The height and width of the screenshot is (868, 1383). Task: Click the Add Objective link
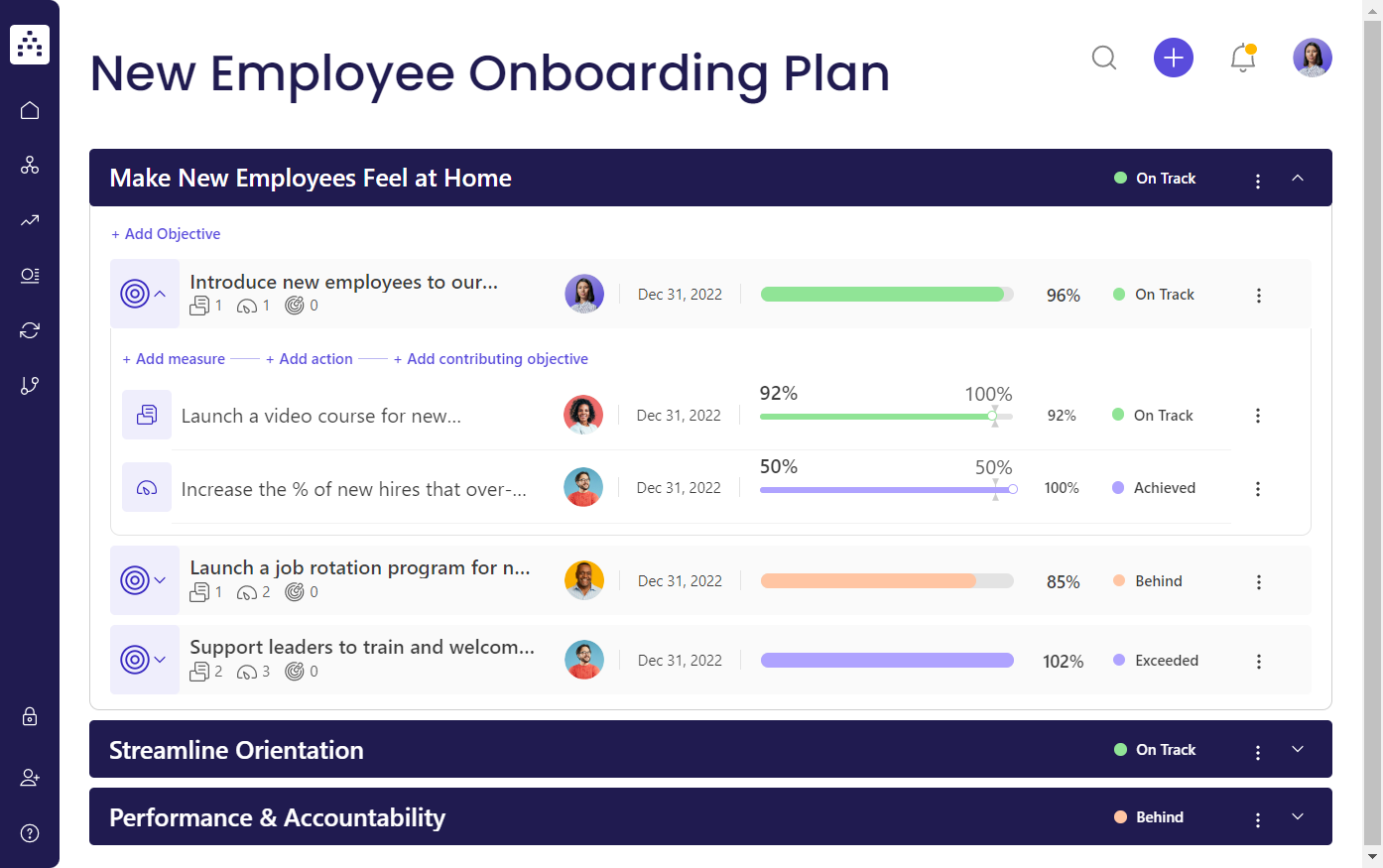point(166,233)
